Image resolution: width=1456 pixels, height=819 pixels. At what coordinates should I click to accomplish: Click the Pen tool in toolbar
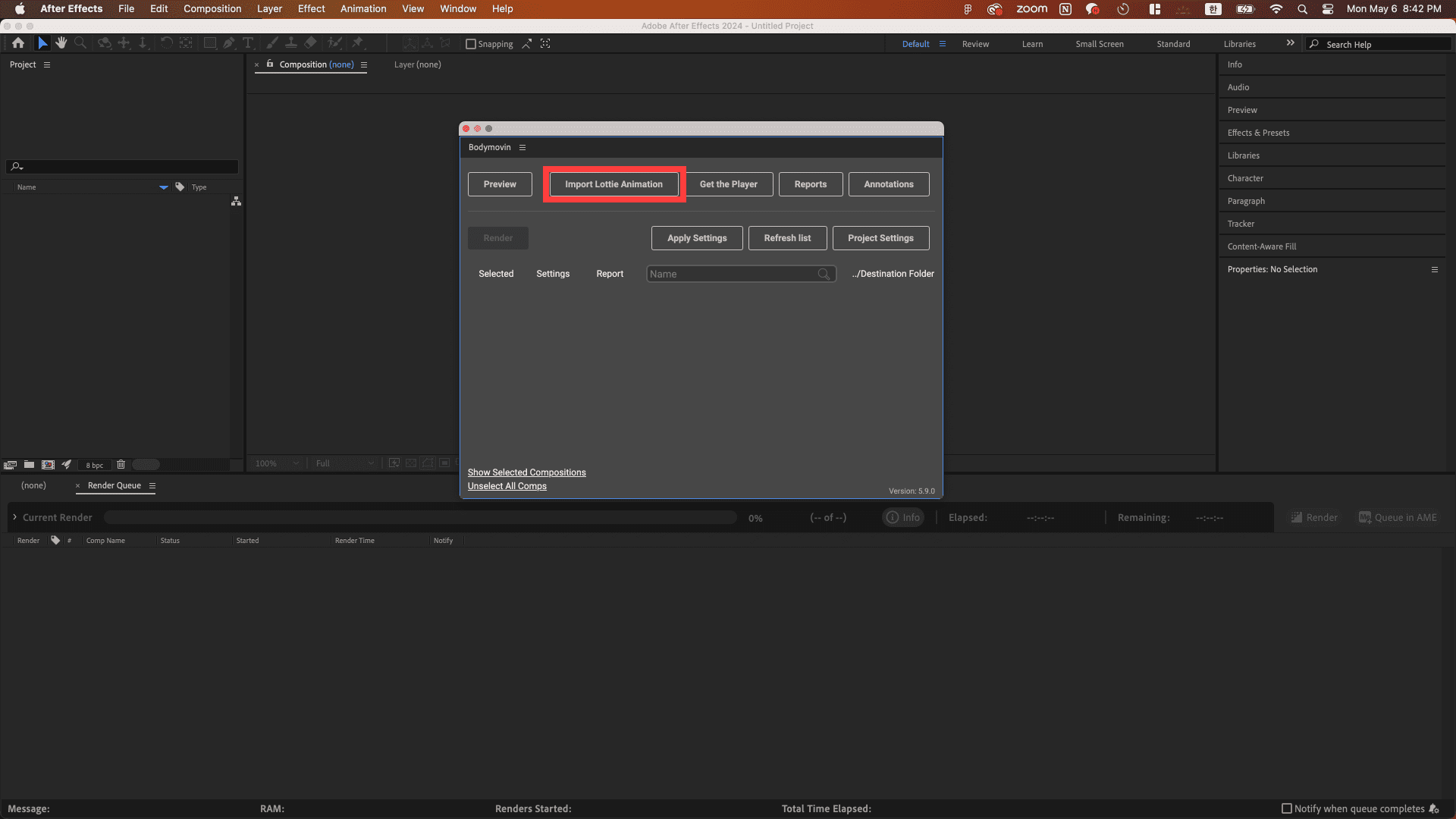pyautogui.click(x=228, y=43)
